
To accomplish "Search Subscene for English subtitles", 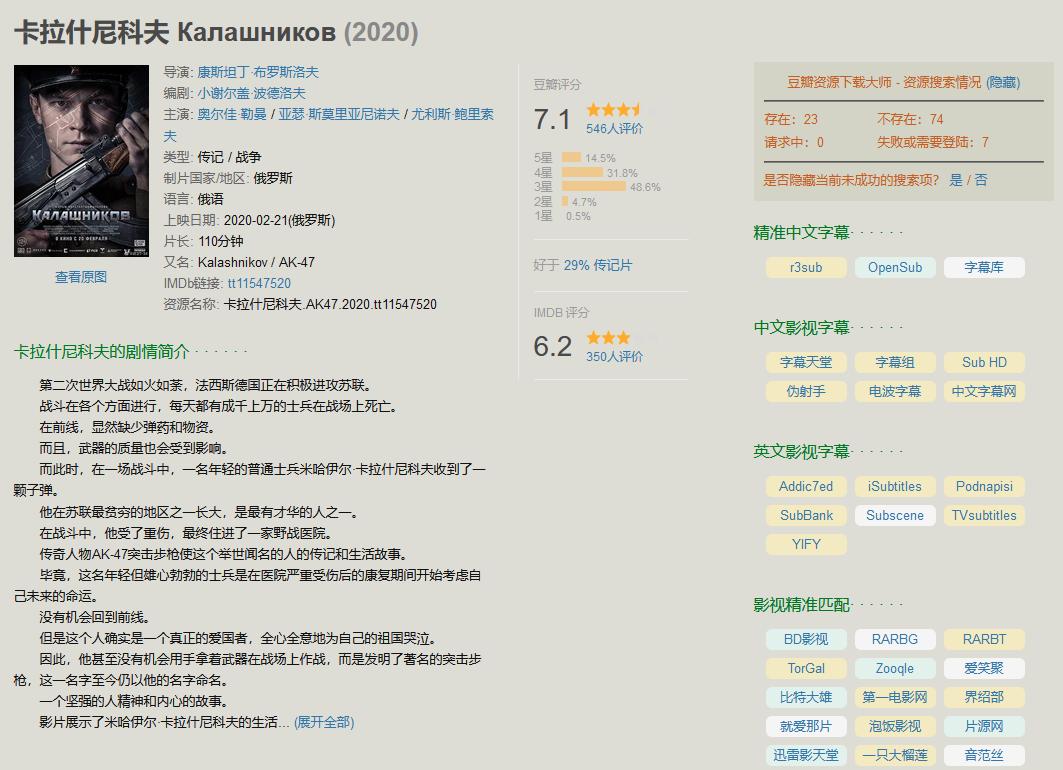I will [x=895, y=515].
